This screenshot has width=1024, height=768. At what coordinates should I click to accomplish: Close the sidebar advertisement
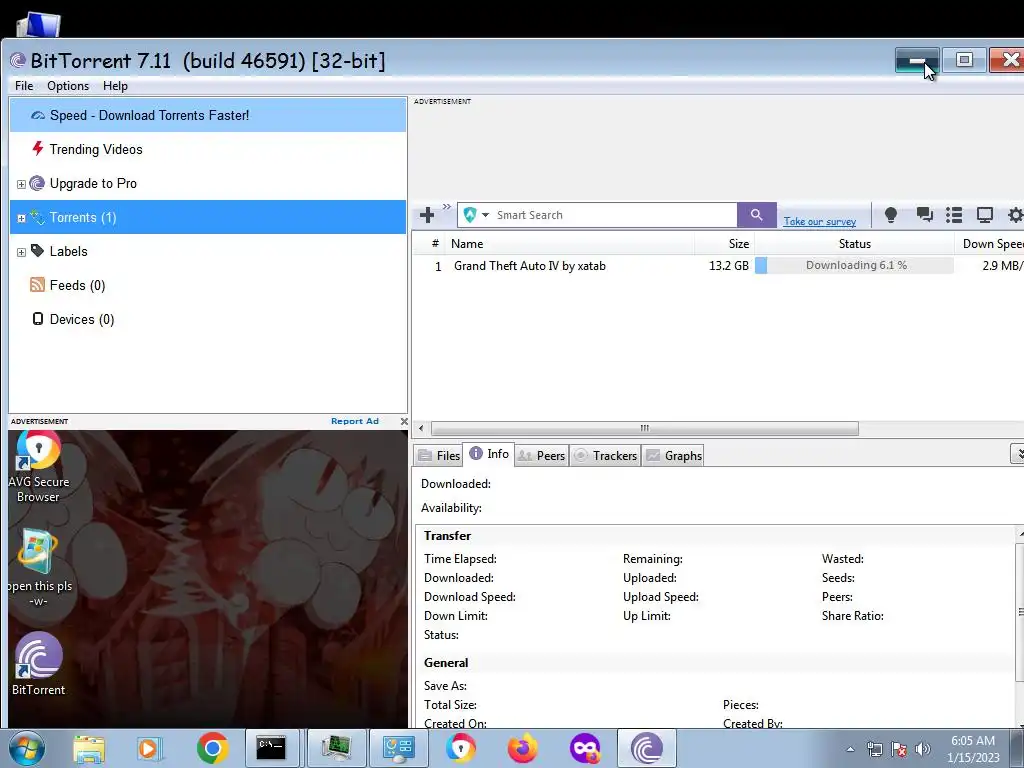pyautogui.click(x=404, y=421)
